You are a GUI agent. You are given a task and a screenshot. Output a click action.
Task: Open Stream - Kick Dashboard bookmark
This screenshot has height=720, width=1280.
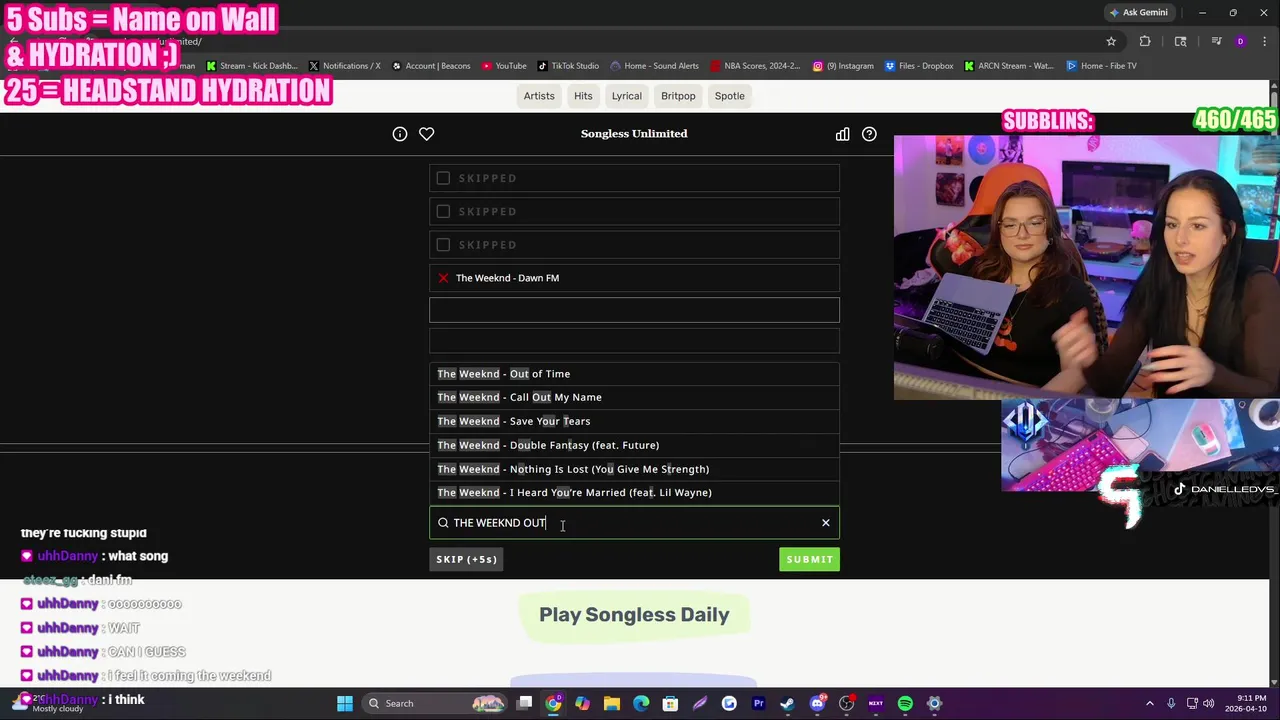tap(252, 66)
